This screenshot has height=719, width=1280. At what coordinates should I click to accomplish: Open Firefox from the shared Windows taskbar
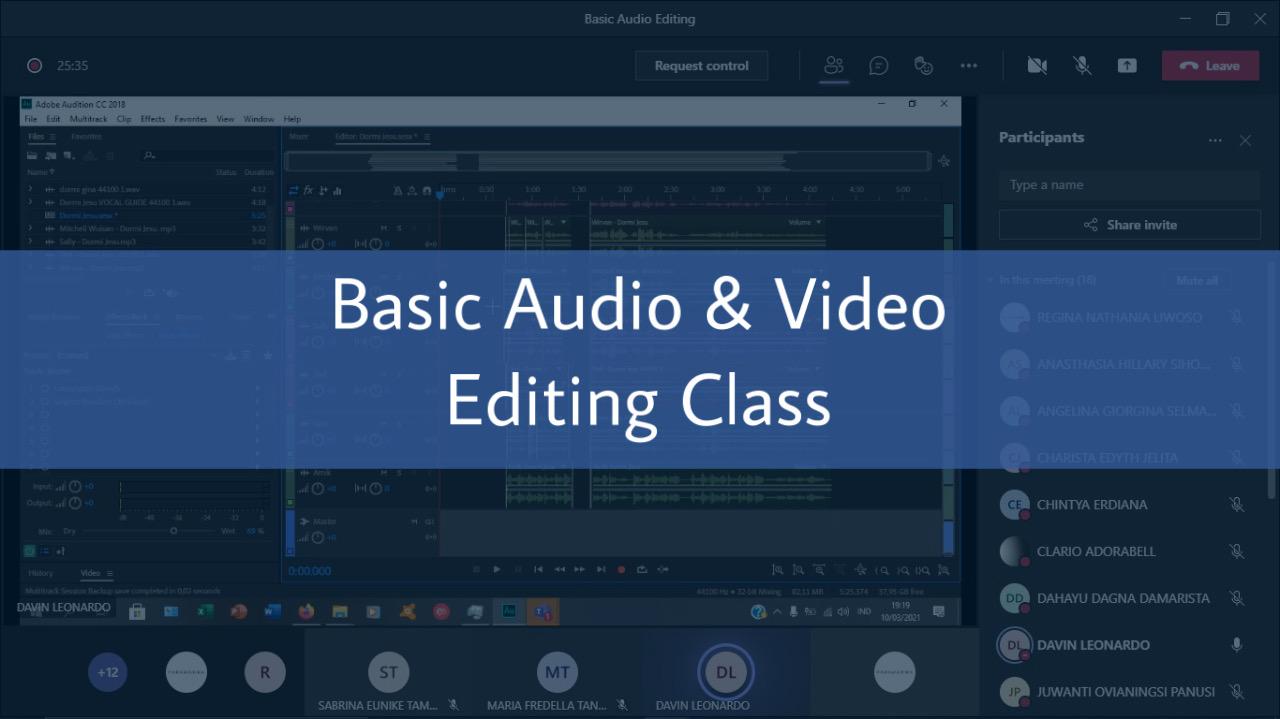click(x=306, y=611)
